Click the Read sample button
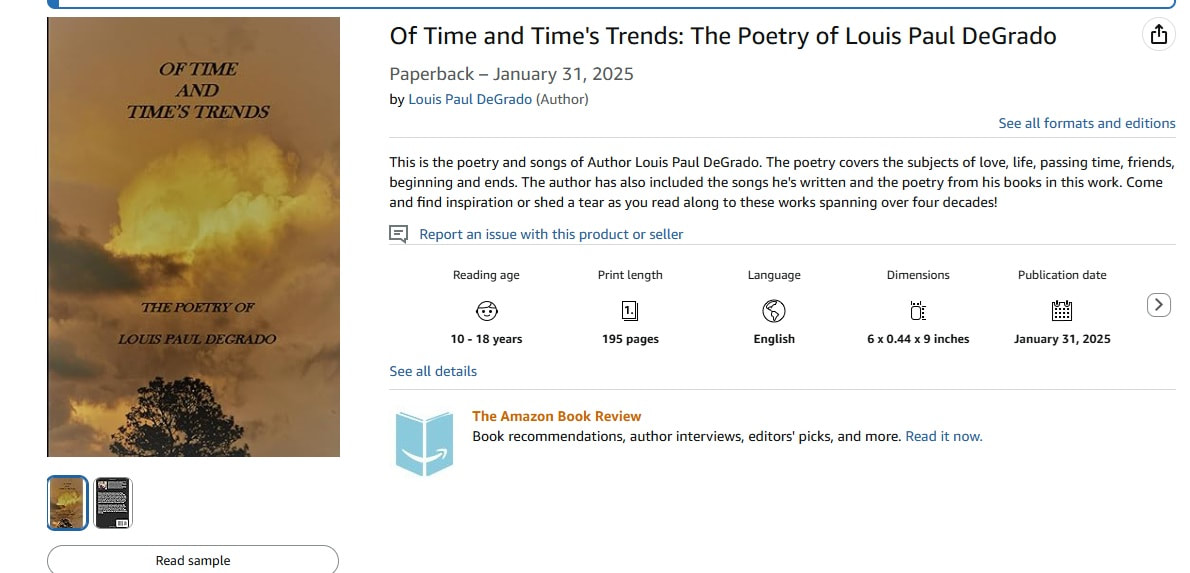 pos(193,560)
